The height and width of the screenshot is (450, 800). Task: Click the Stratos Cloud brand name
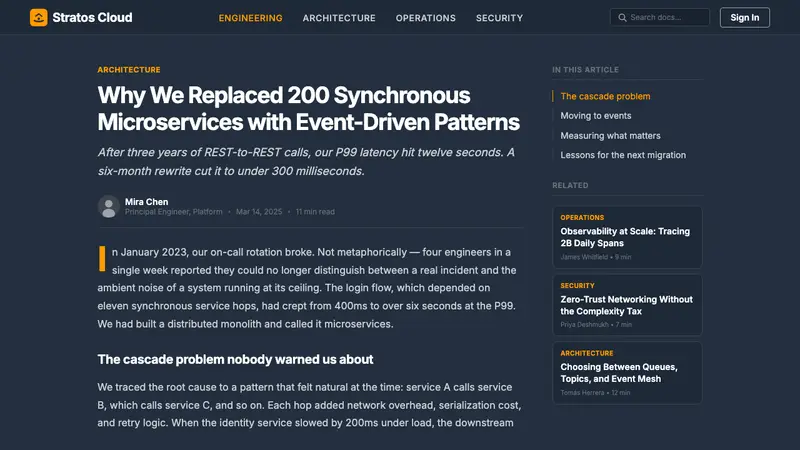pyautogui.click(x=92, y=17)
